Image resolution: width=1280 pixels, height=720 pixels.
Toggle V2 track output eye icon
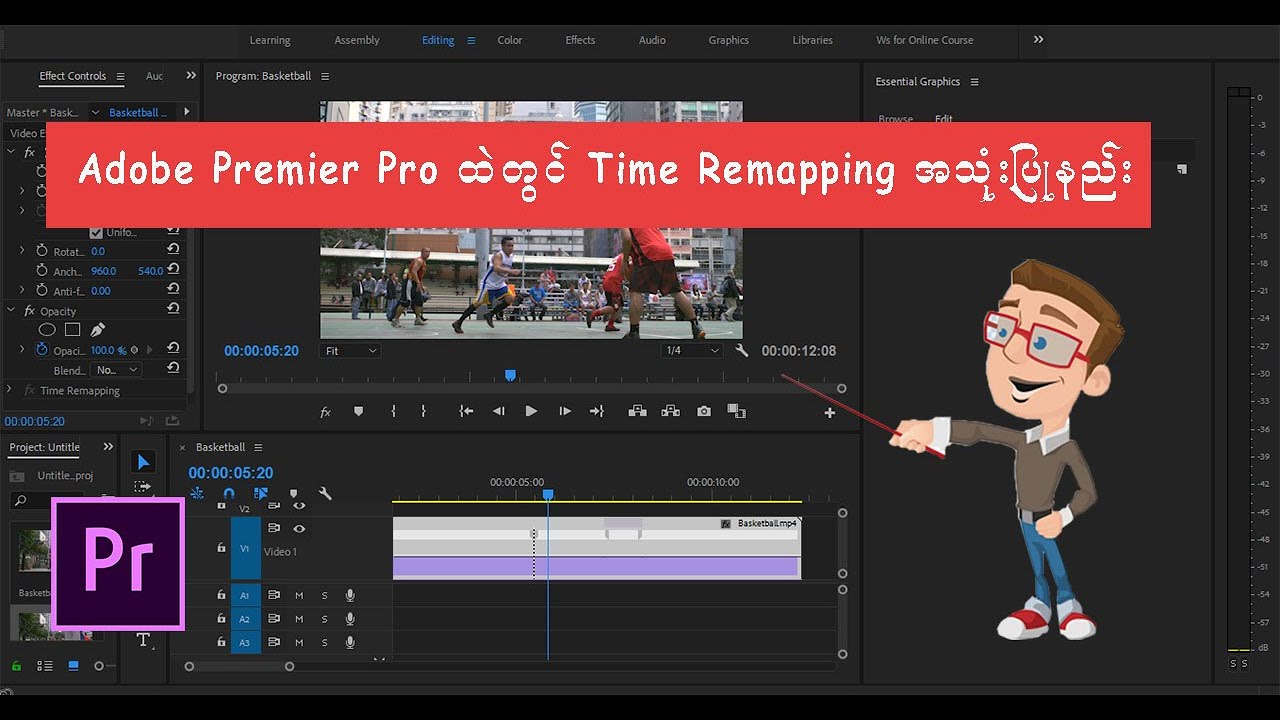coord(299,506)
